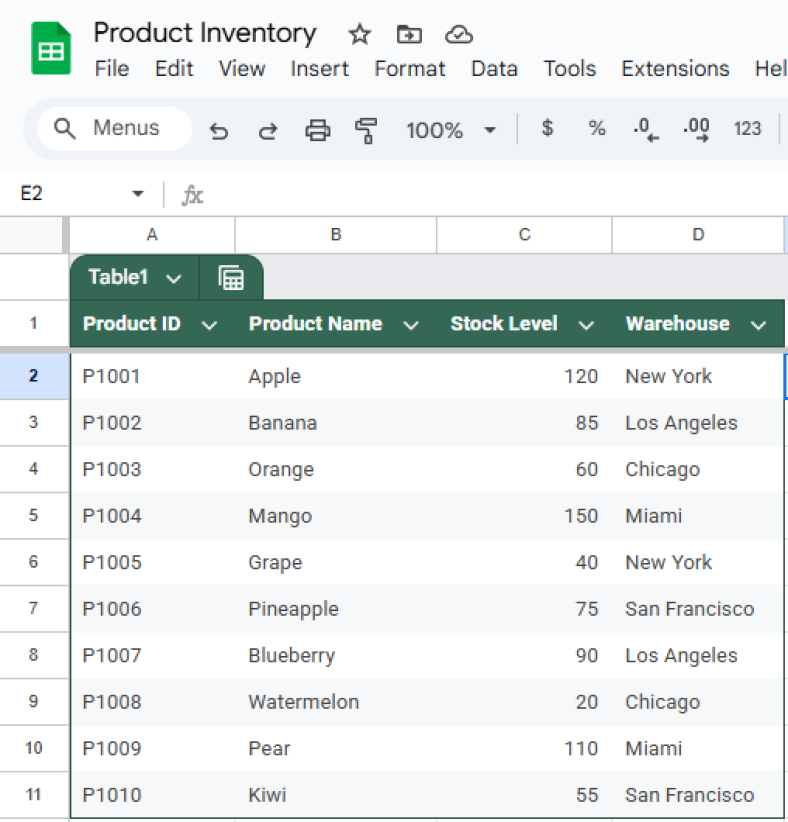Star the Product Inventory spreadsheet
Viewport: 788px width, 822px height.
359,34
